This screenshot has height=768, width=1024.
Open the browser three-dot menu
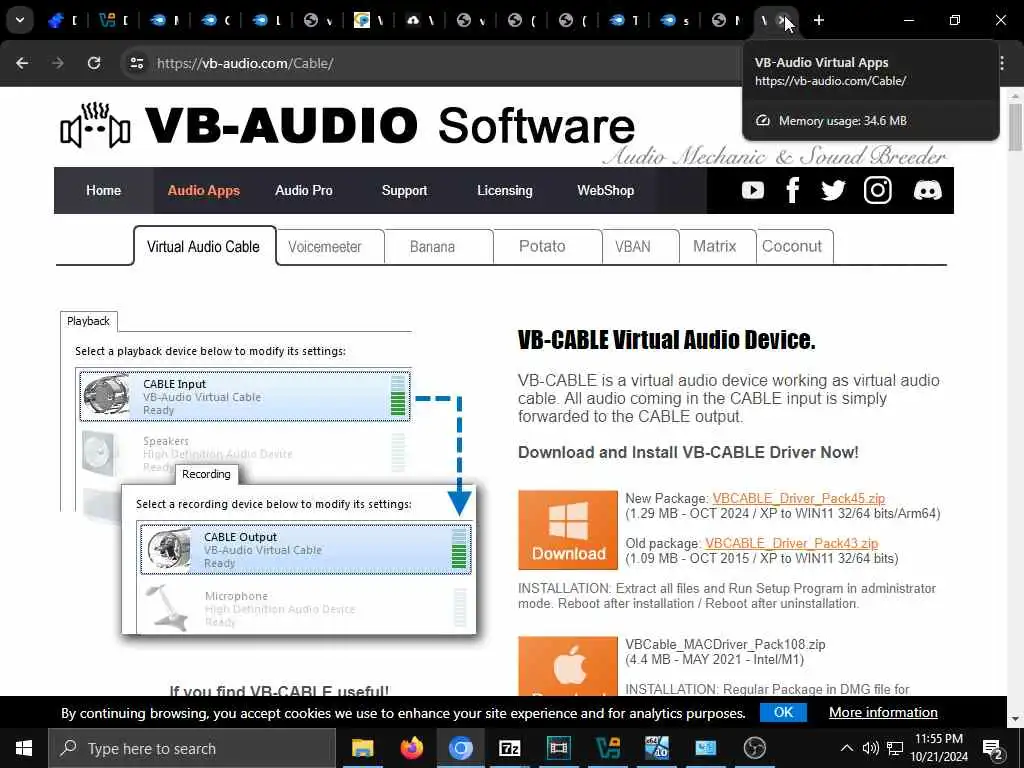1002,63
